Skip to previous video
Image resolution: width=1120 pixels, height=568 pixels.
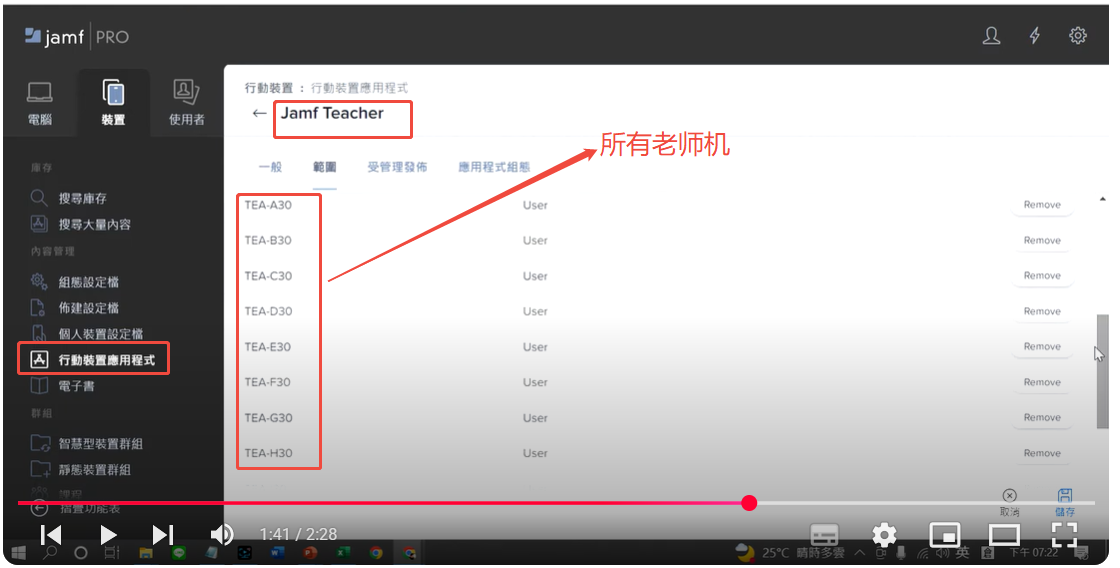[51, 534]
